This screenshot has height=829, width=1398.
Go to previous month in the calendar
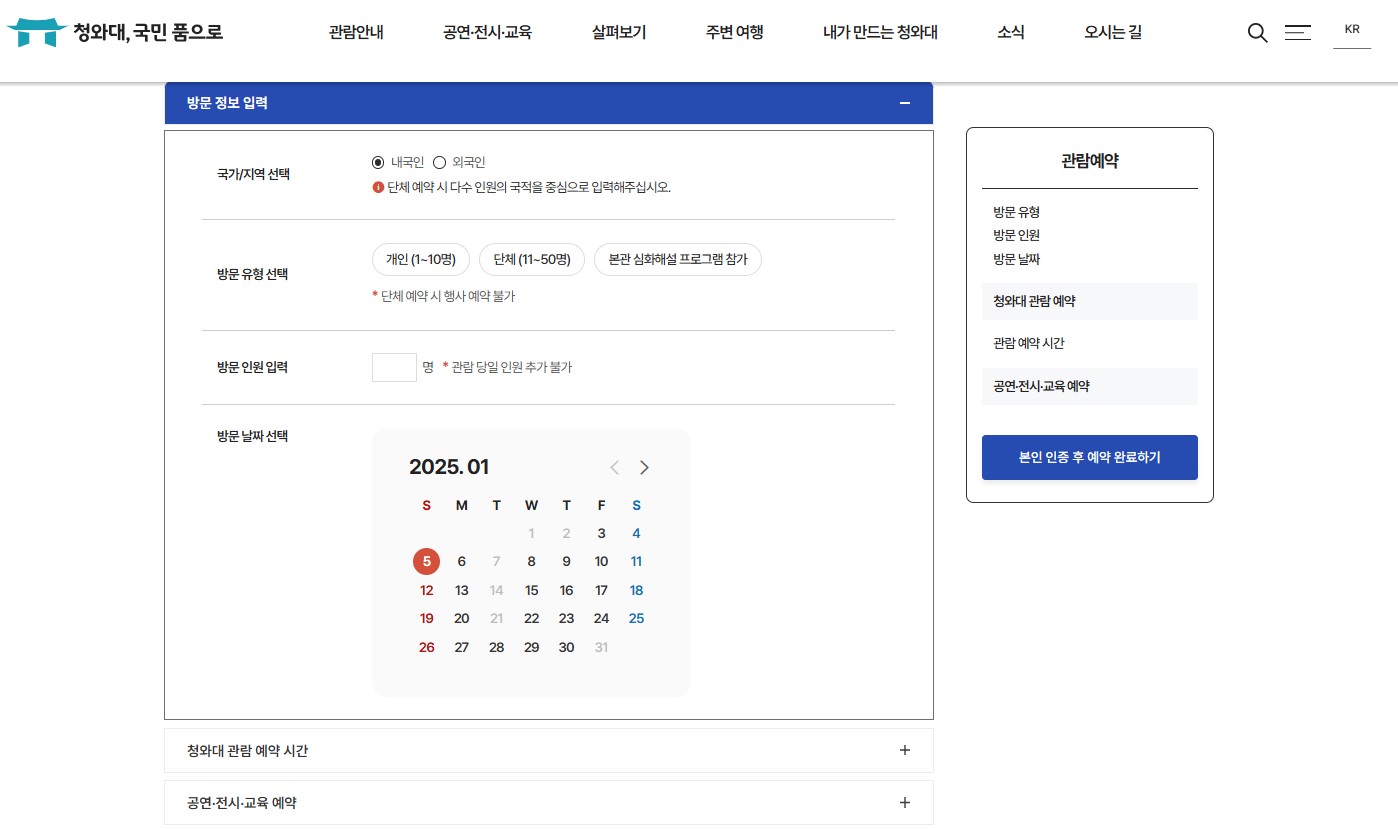pyautogui.click(x=614, y=467)
